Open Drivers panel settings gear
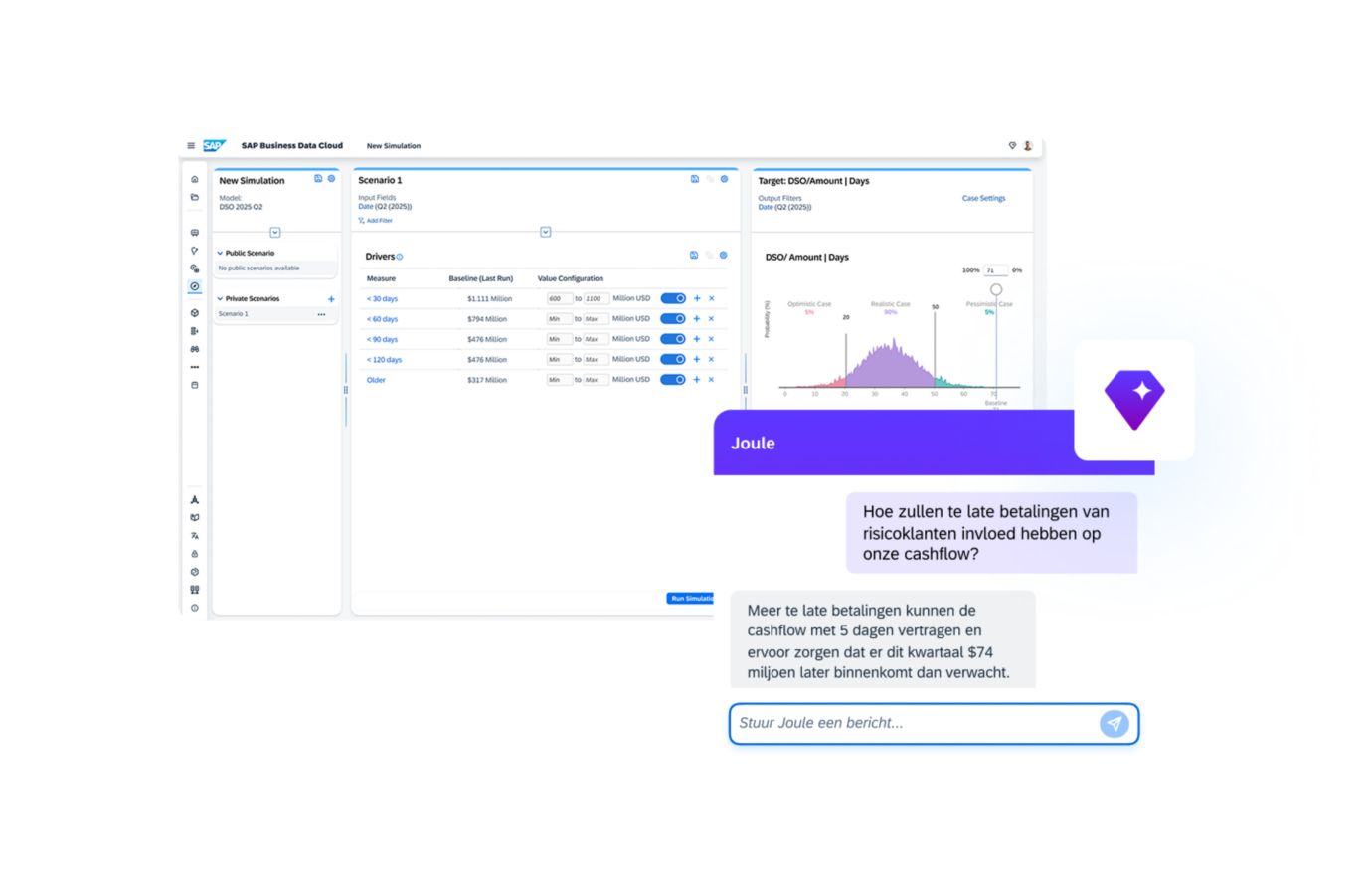 (723, 256)
